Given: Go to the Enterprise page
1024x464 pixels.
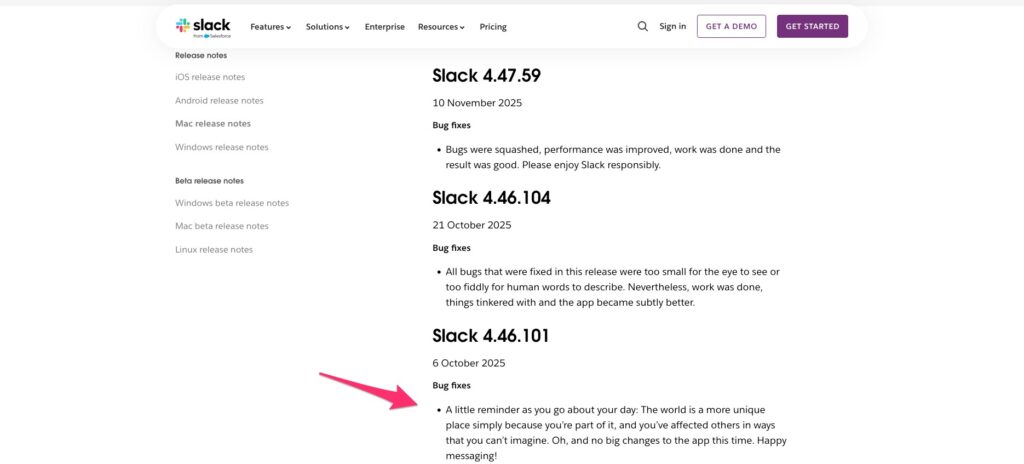Looking at the screenshot, I should tap(385, 27).
